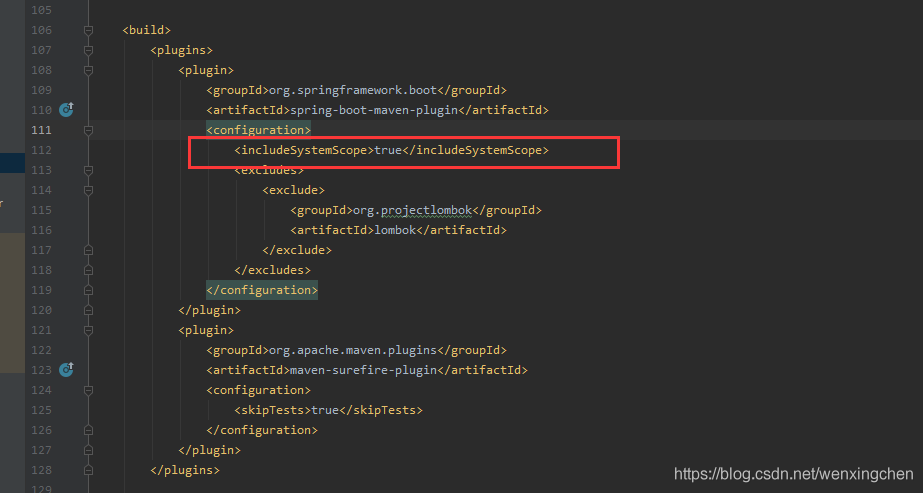Click the gutter icon on line 123
This screenshot has height=493, width=923.
tap(67, 369)
